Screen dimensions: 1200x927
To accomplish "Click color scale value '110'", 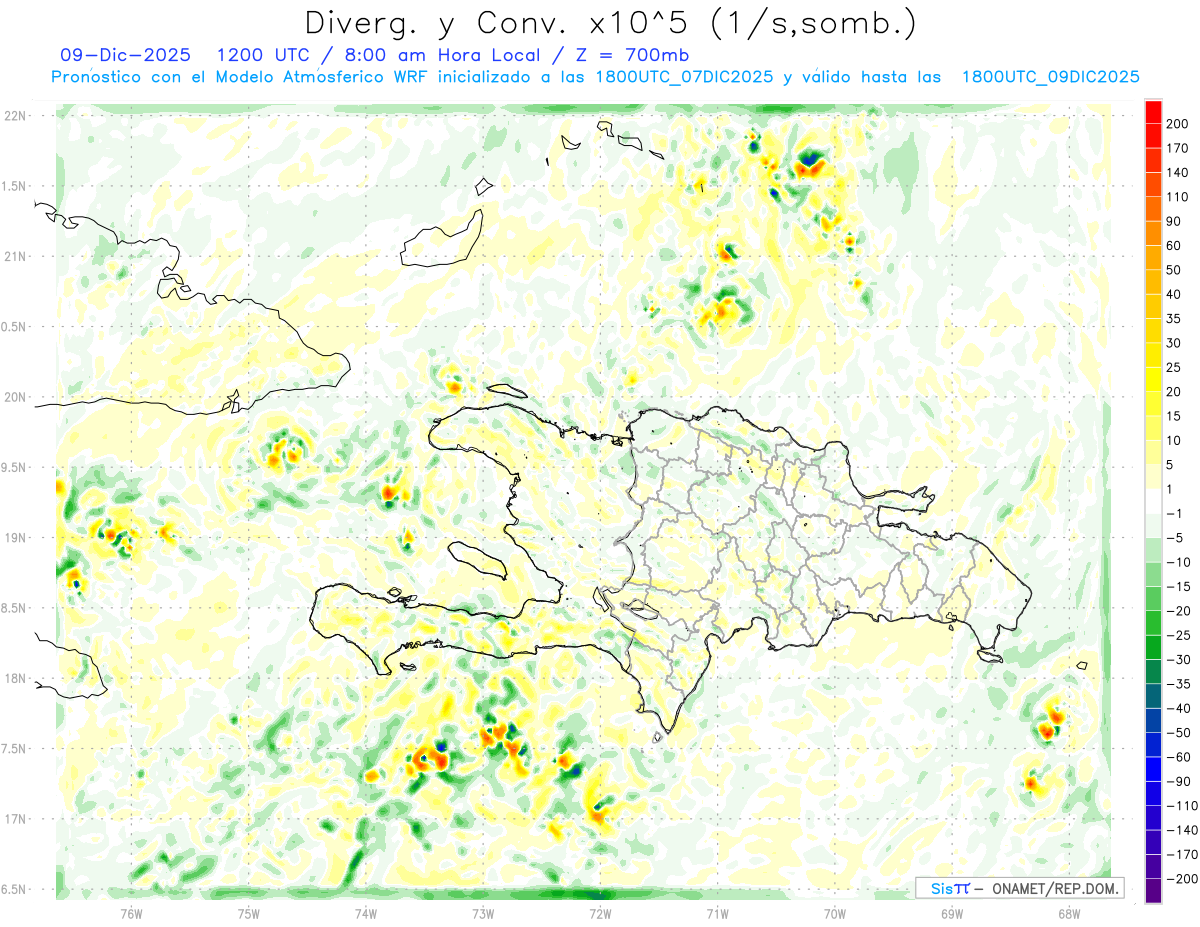I will point(1178,198).
